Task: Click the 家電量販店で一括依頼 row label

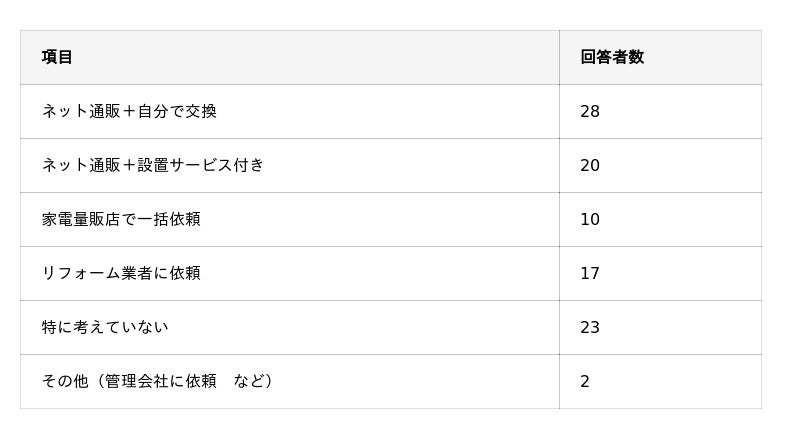Action: 121,219
